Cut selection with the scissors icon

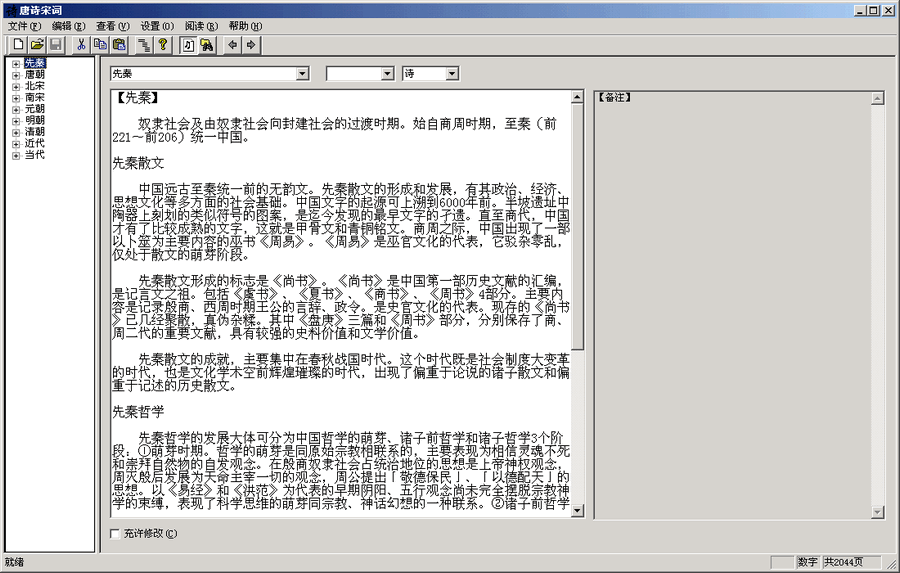[82, 45]
